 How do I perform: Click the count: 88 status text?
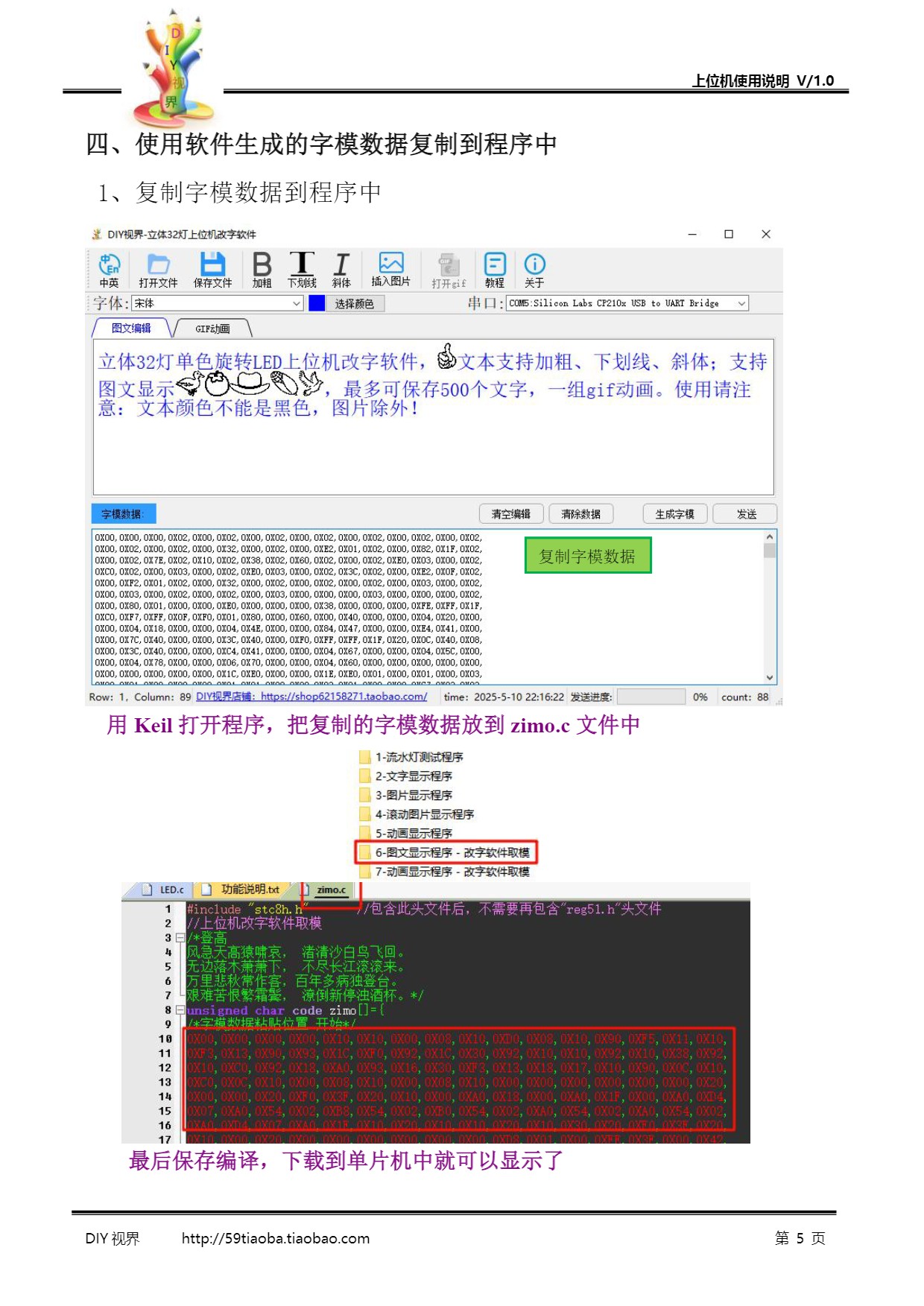point(744,697)
